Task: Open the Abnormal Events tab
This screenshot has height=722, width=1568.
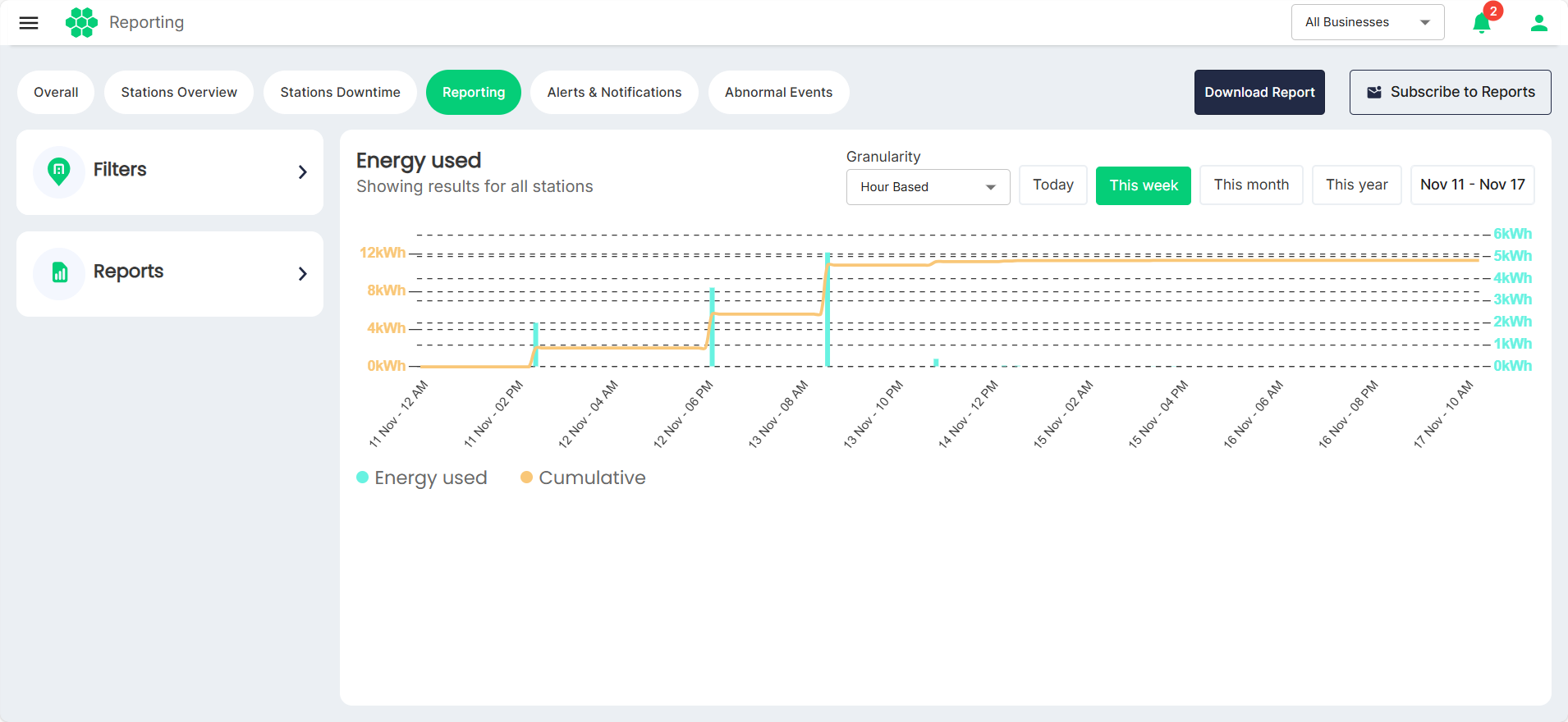Action: click(x=778, y=92)
